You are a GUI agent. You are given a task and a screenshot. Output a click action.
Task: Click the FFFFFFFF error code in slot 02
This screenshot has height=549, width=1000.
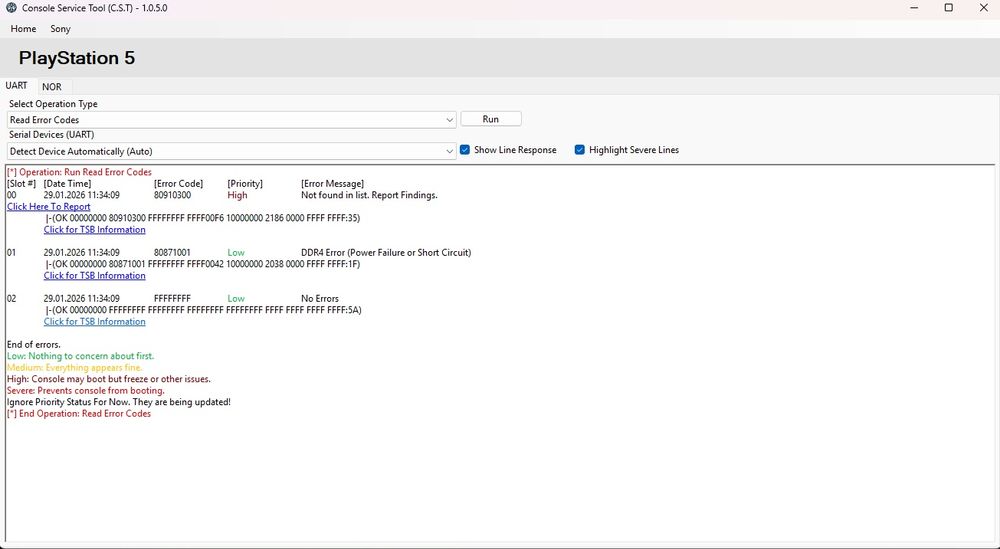tap(172, 298)
